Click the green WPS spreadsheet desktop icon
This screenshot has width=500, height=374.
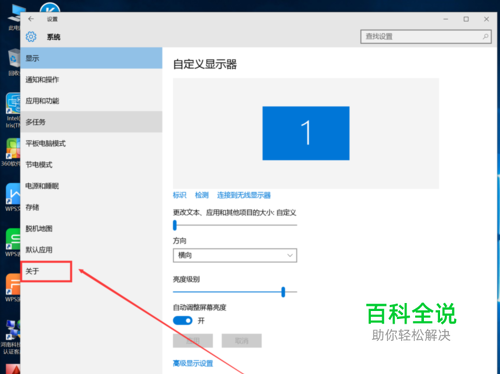pos(12,243)
